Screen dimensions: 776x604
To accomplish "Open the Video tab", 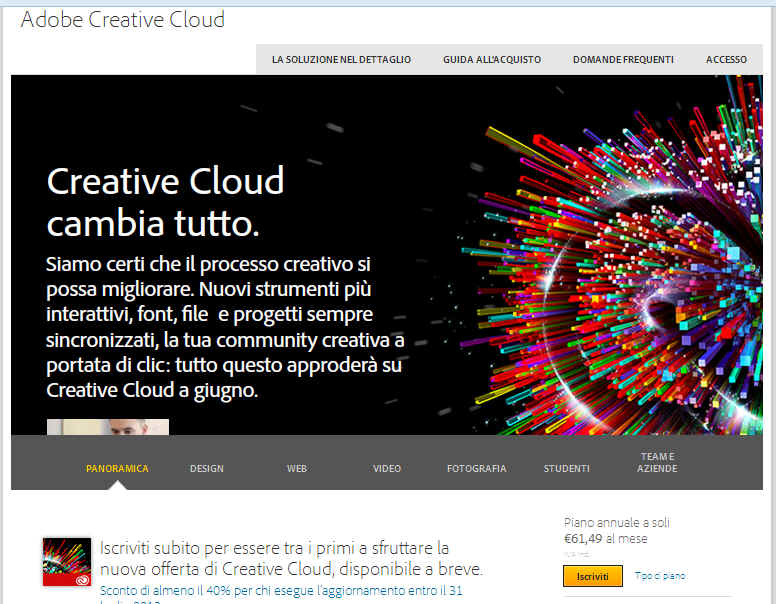I will coord(387,468).
